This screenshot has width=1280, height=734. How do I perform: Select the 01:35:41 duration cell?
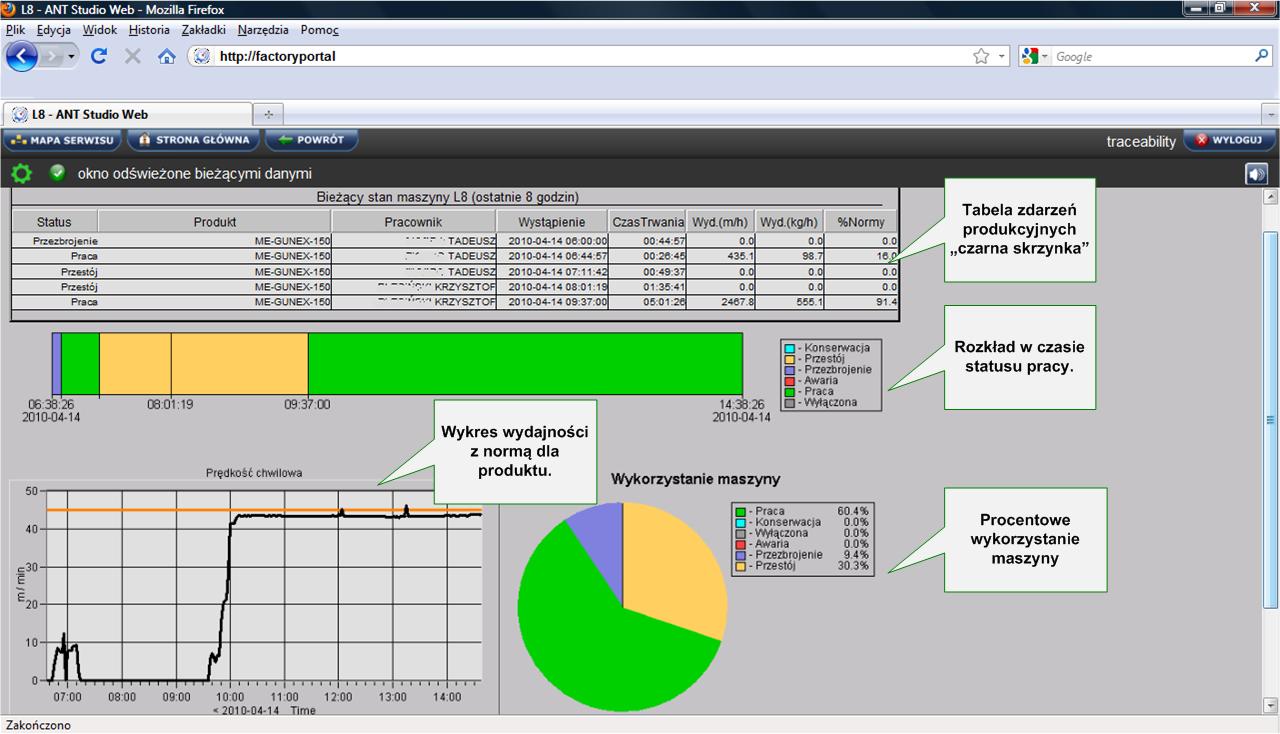click(x=647, y=286)
